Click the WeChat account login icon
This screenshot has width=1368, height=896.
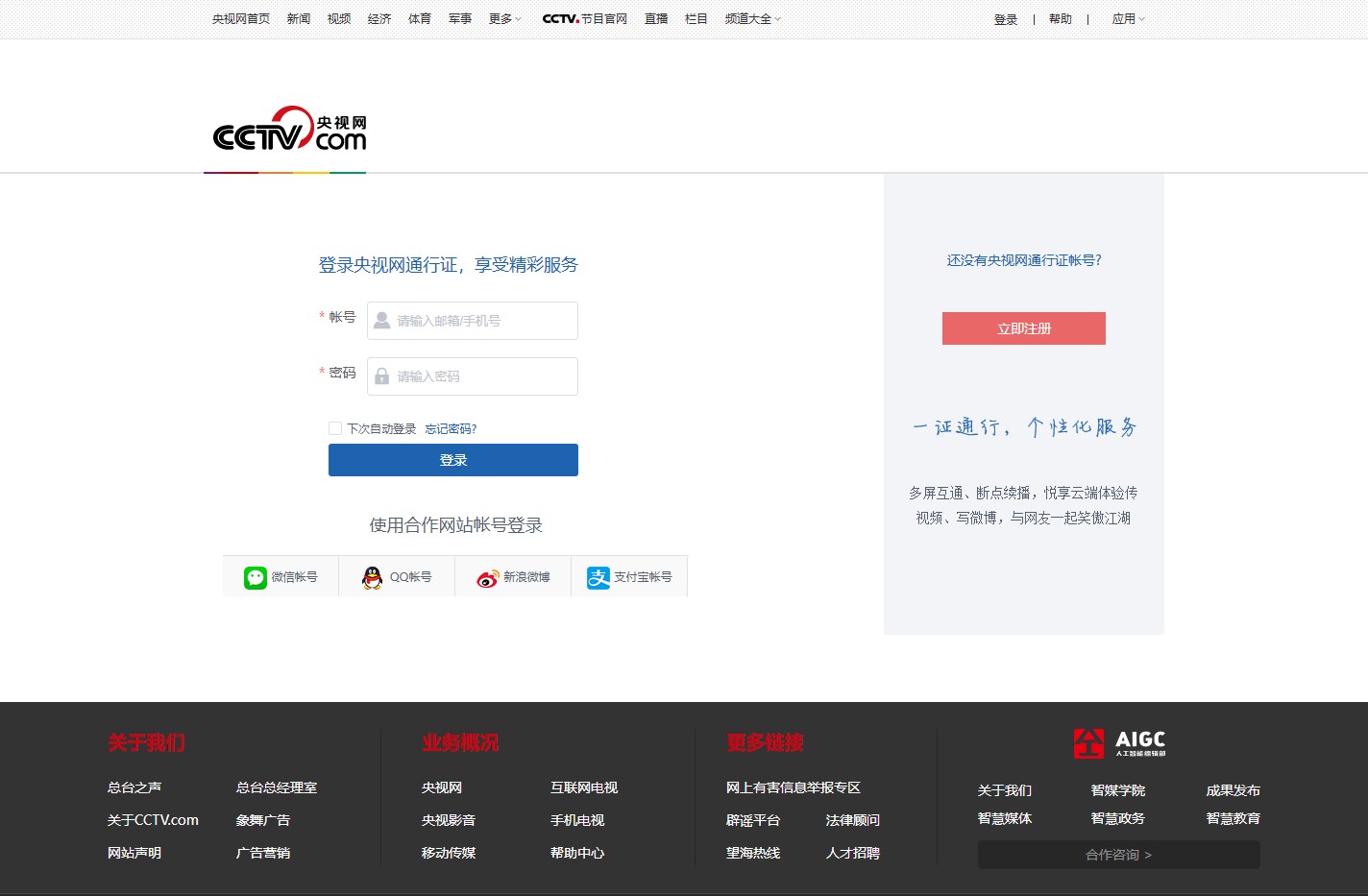tap(255, 577)
